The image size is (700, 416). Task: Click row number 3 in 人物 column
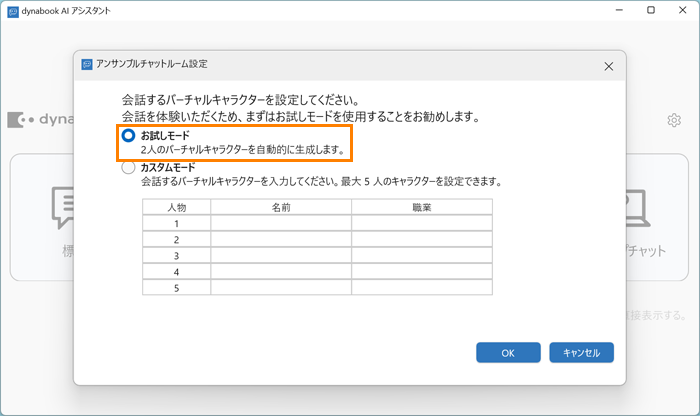pos(176,255)
